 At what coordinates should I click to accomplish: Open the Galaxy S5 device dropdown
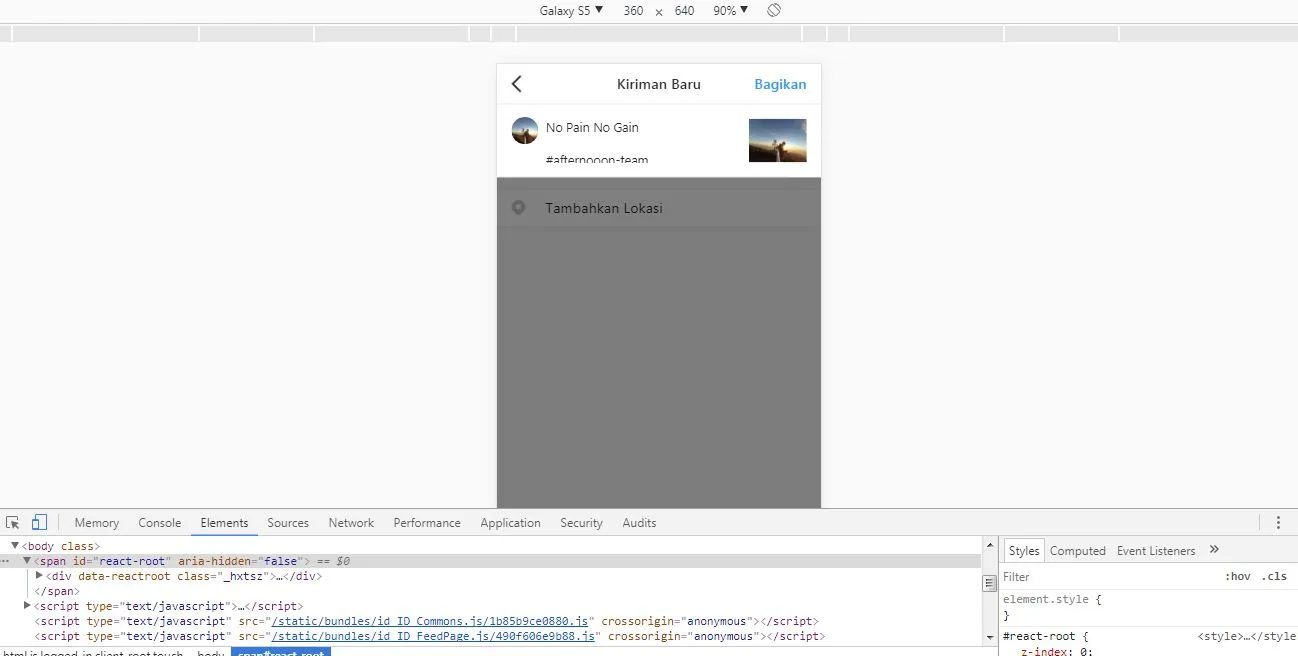click(568, 10)
